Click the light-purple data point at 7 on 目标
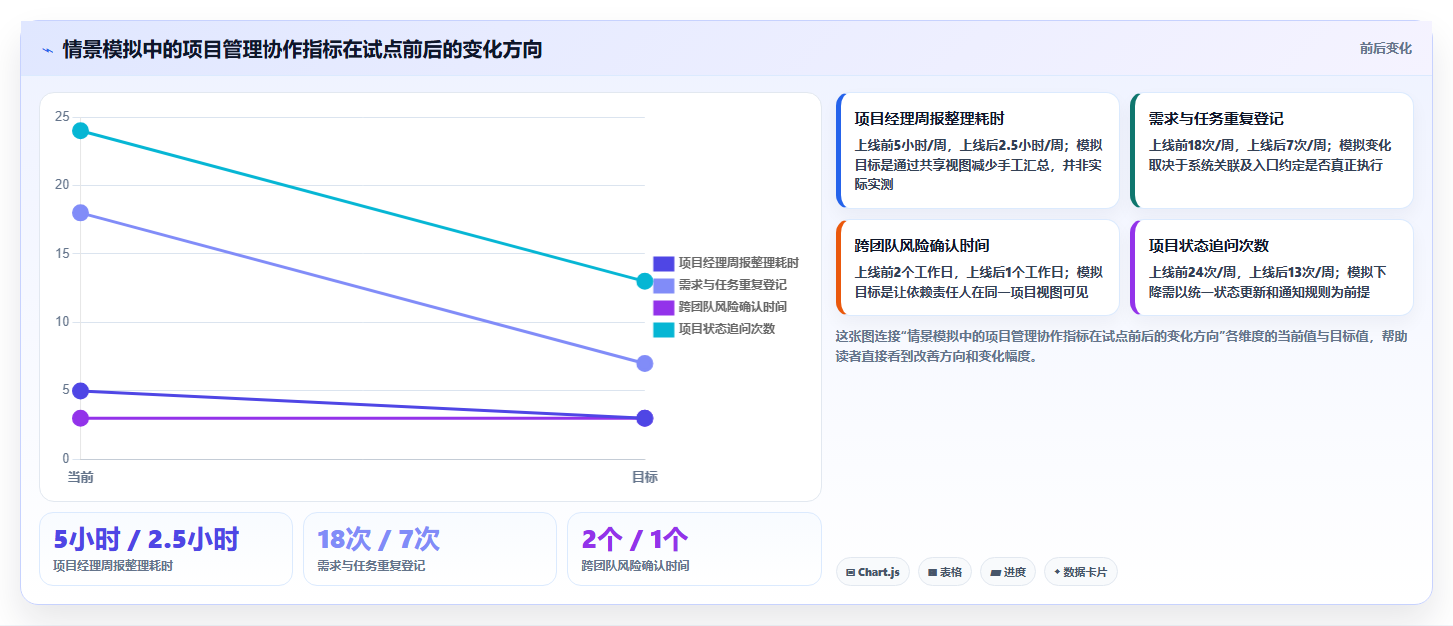Viewport: 1453px width, 626px height. (645, 363)
